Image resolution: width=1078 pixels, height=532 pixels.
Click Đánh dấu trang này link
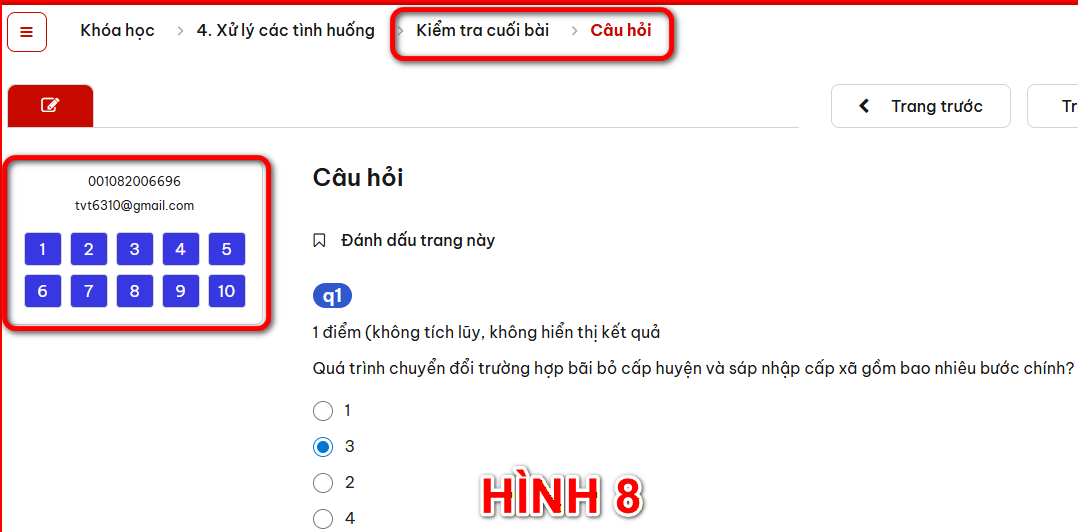418,241
